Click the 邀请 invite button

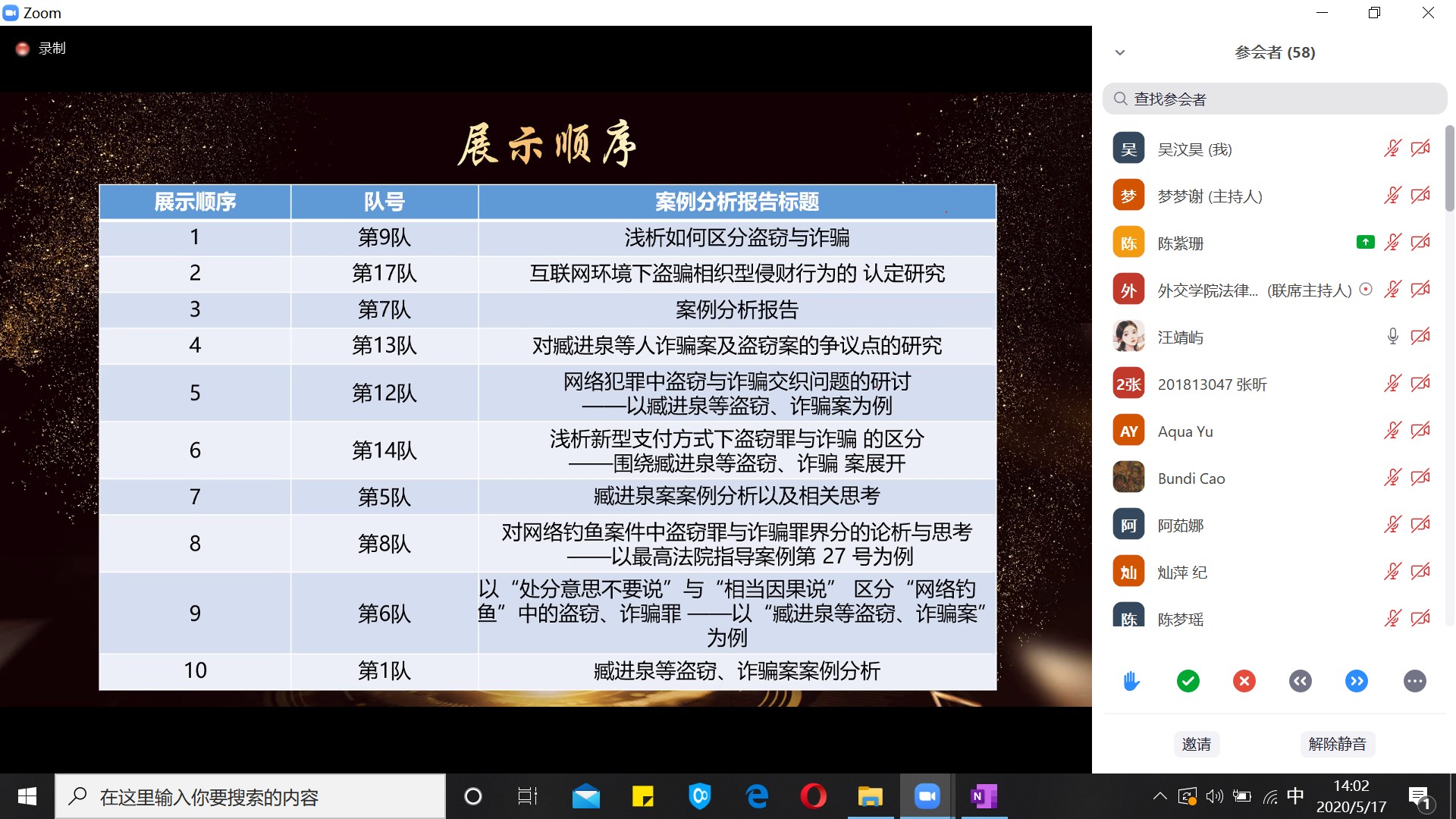click(x=1196, y=744)
